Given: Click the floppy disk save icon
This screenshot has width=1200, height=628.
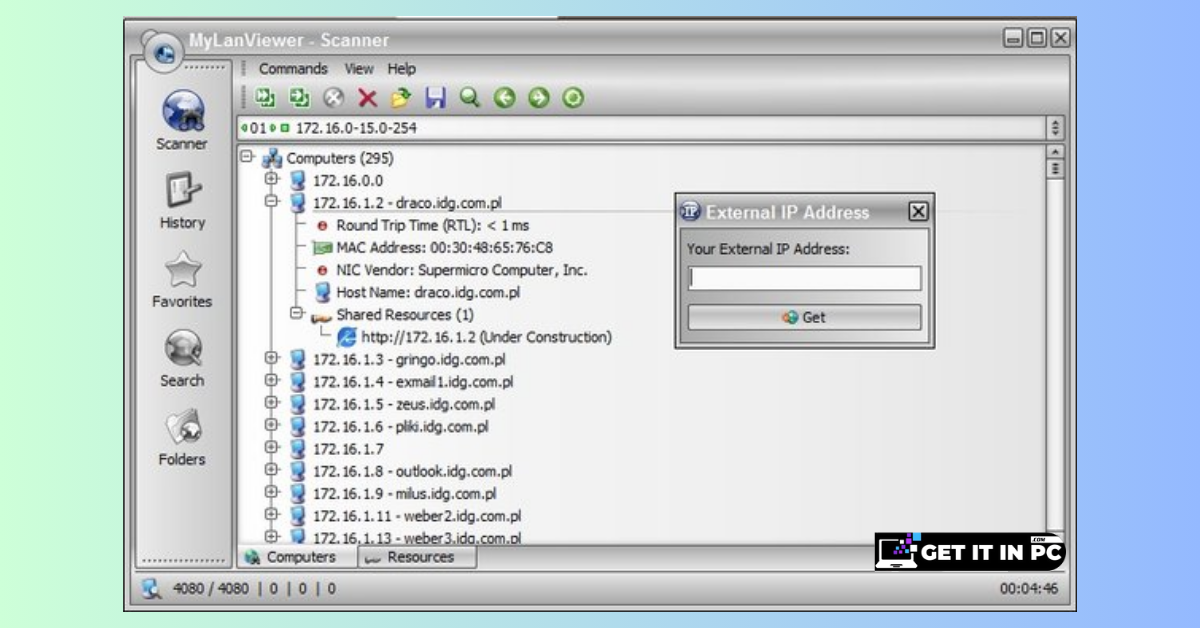Looking at the screenshot, I should coord(435,97).
